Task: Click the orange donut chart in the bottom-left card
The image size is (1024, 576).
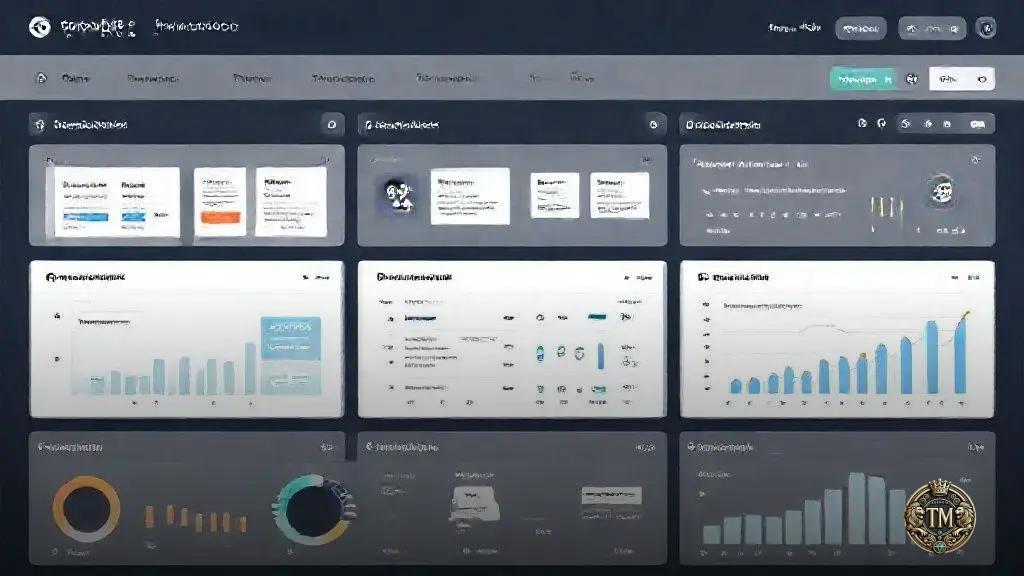Action: click(86, 509)
